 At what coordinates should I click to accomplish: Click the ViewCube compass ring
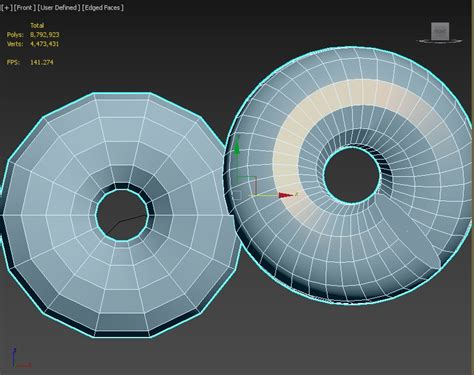[439, 41]
